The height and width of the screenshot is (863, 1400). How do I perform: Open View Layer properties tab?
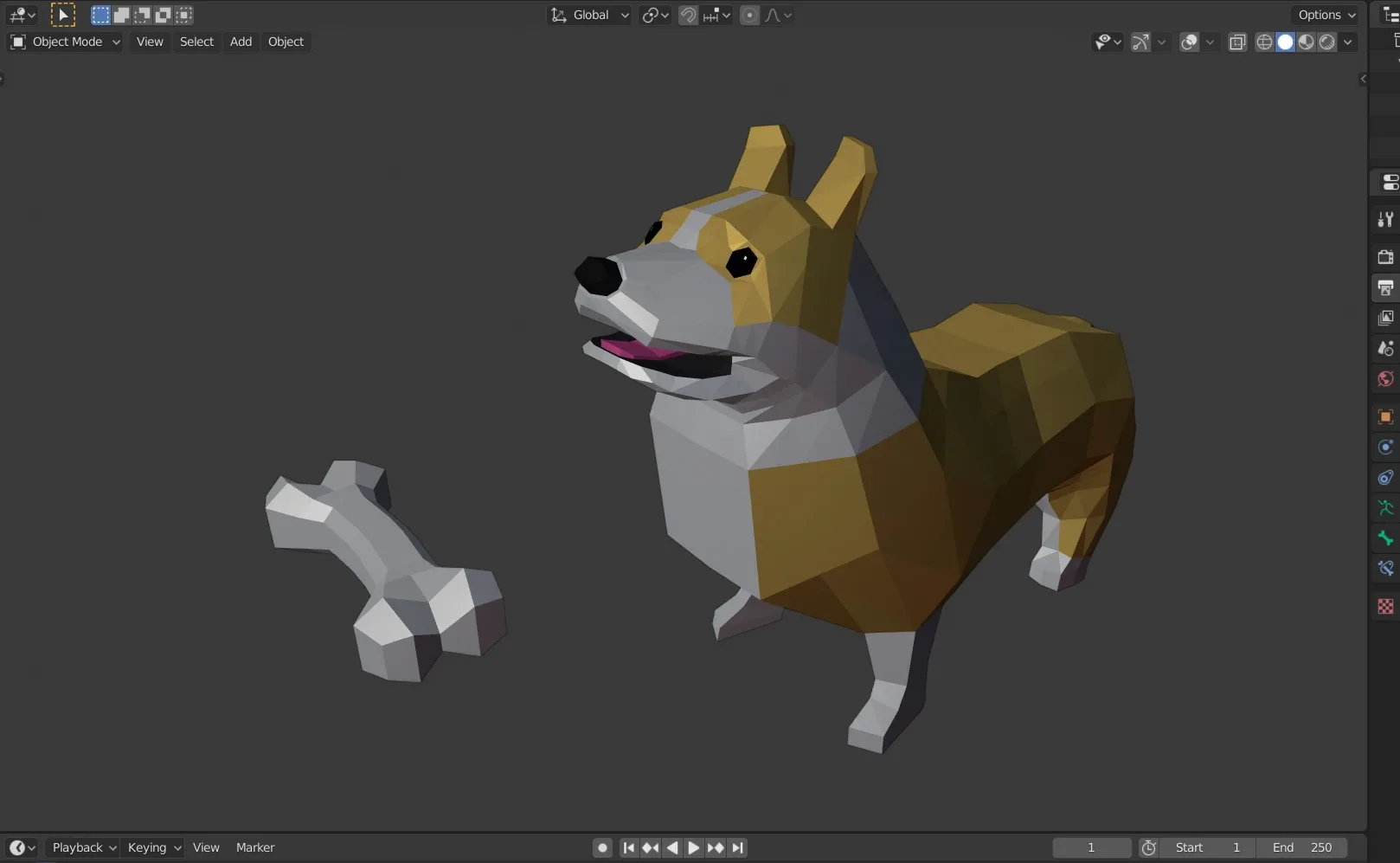(x=1385, y=318)
